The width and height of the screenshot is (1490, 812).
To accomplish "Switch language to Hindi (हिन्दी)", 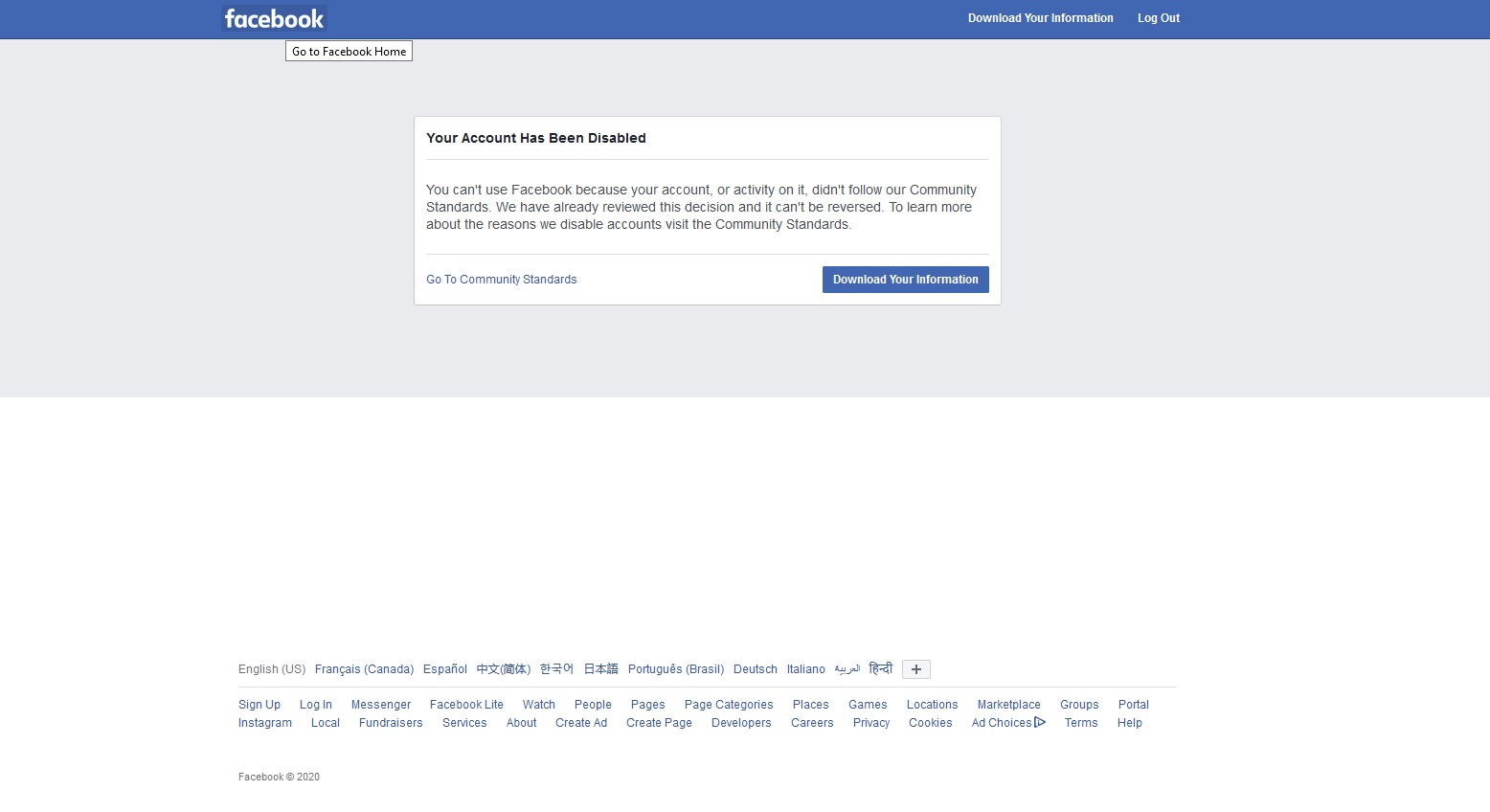I will 881,668.
